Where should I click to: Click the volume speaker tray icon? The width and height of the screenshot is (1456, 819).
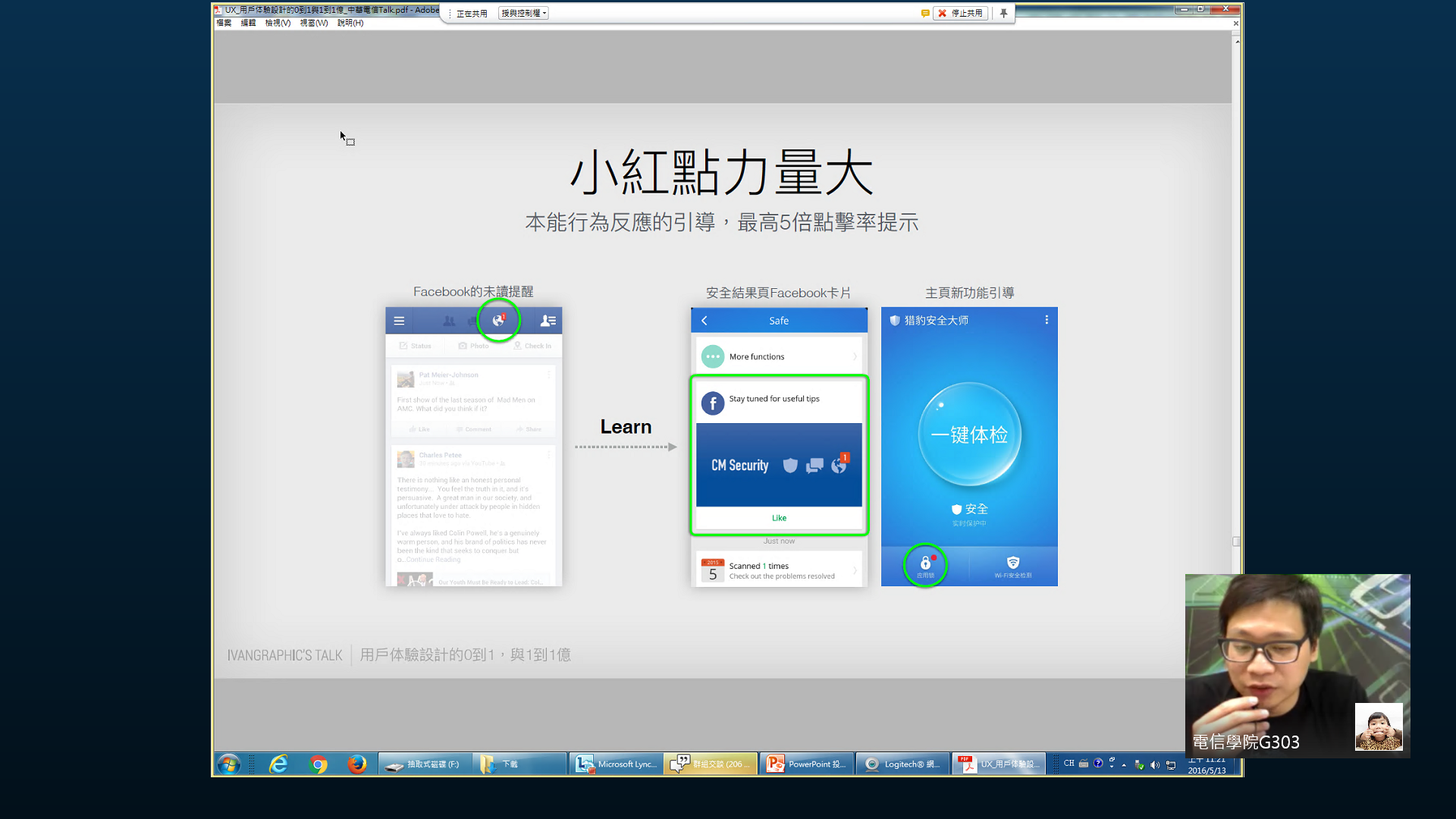(1154, 764)
